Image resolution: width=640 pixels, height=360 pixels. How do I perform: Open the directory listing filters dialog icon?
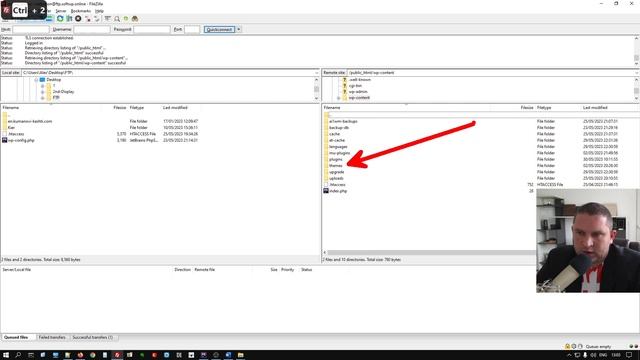107,18
